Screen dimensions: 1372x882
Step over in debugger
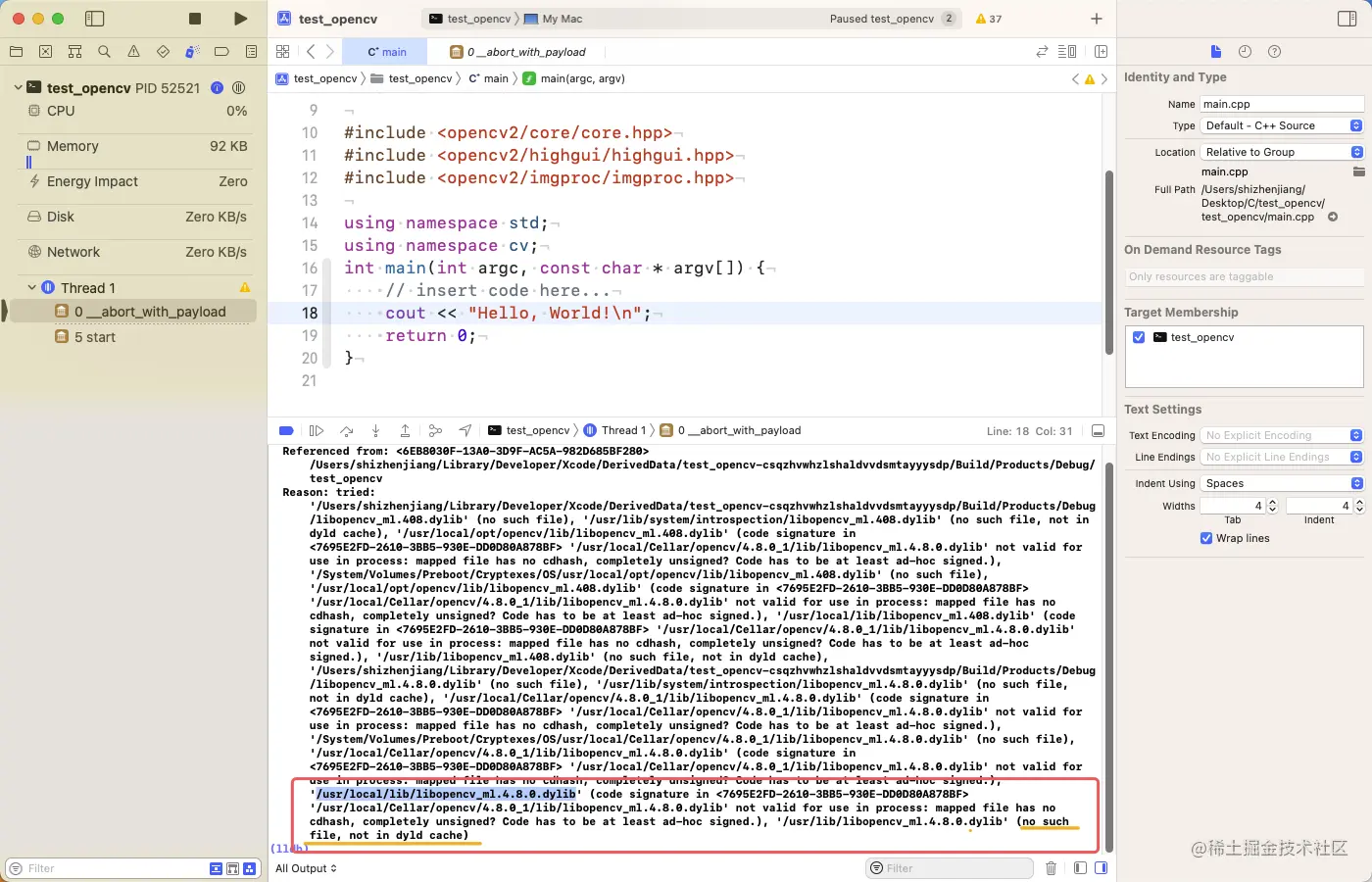point(346,430)
